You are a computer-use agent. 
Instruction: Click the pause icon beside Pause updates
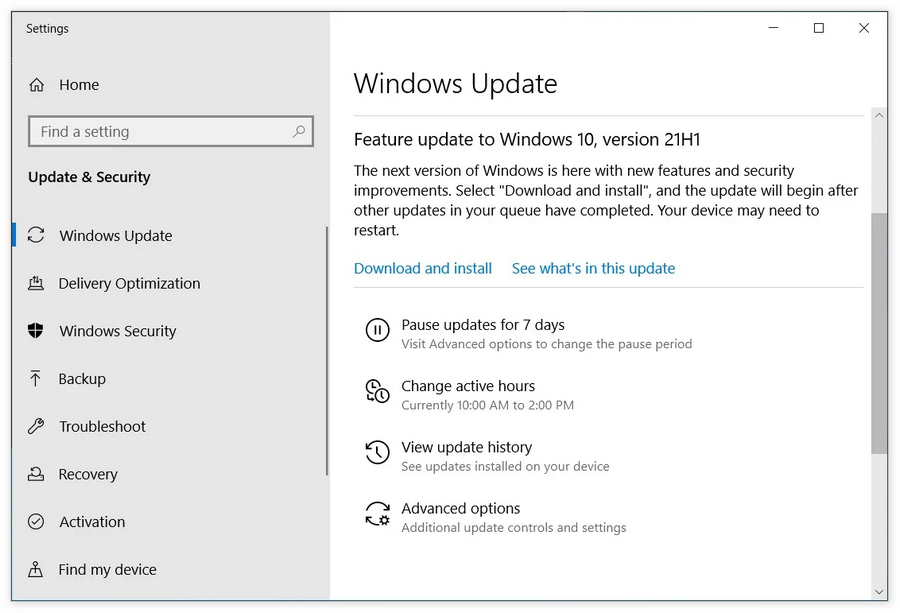(377, 331)
